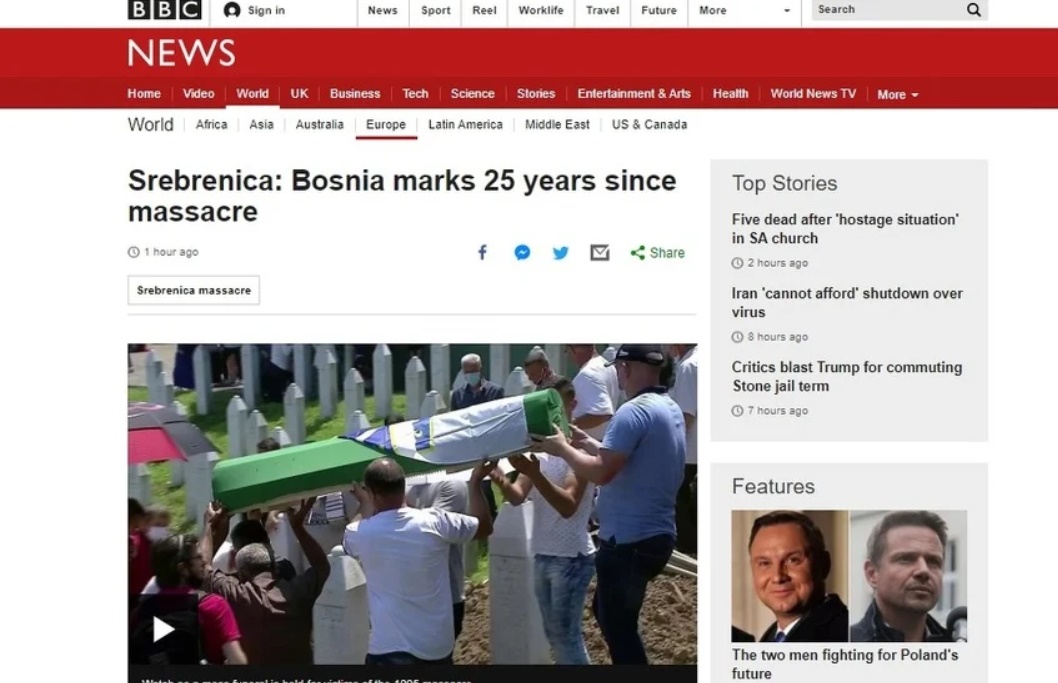Screen dimensions: 1058x683
Task: Open 'Five dead after hostage situation' story
Action: [845, 229]
